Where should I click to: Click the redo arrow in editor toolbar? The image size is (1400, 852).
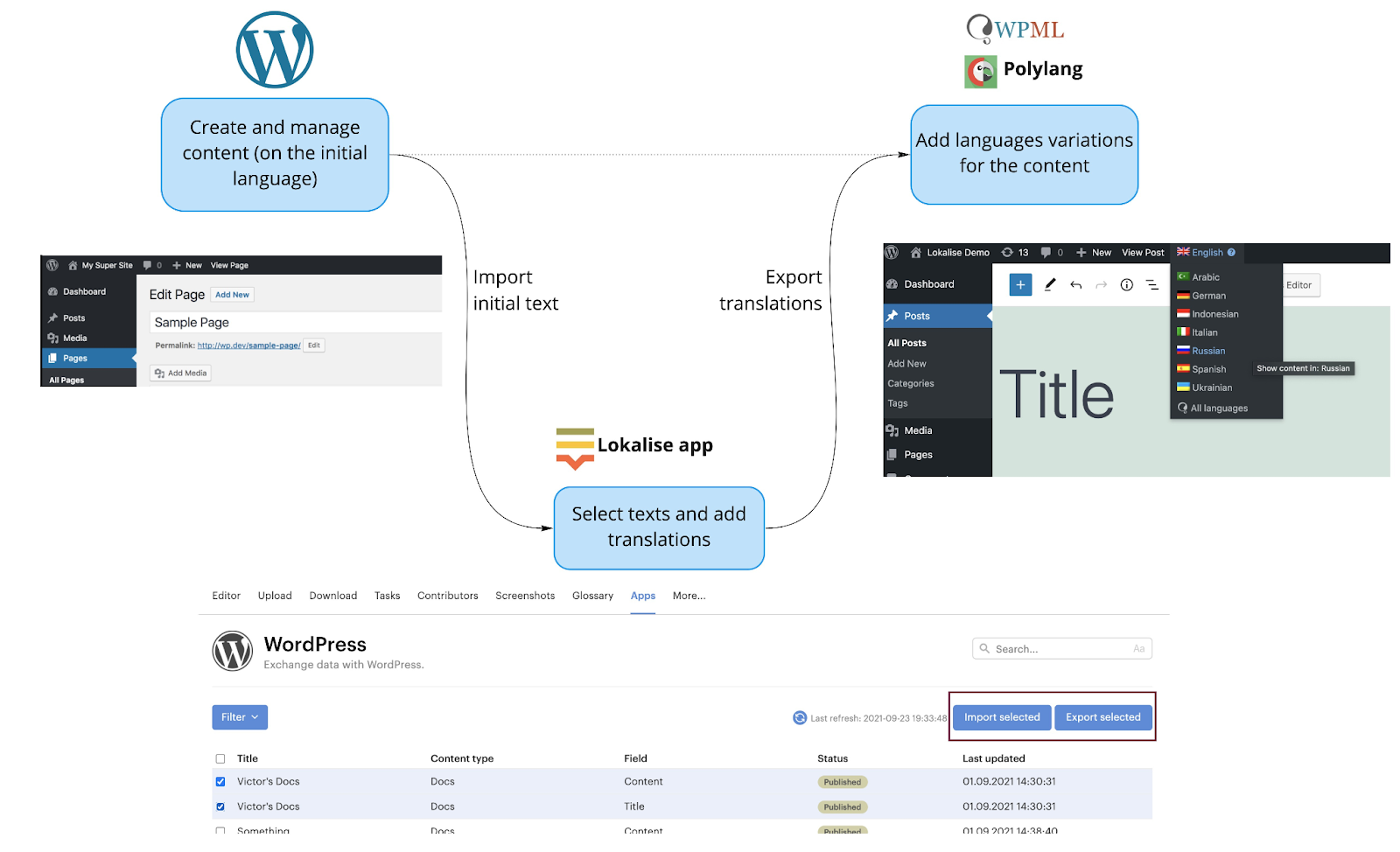click(x=1101, y=285)
